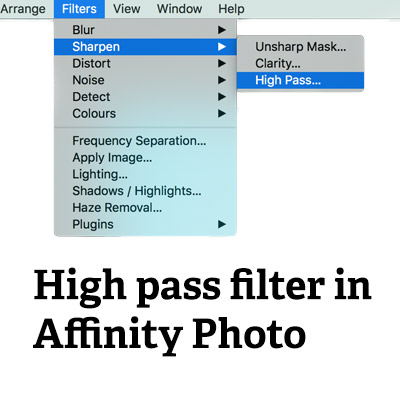Select the Sharpen submenu entry
This screenshot has height=400, width=400.
pyautogui.click(x=145, y=47)
